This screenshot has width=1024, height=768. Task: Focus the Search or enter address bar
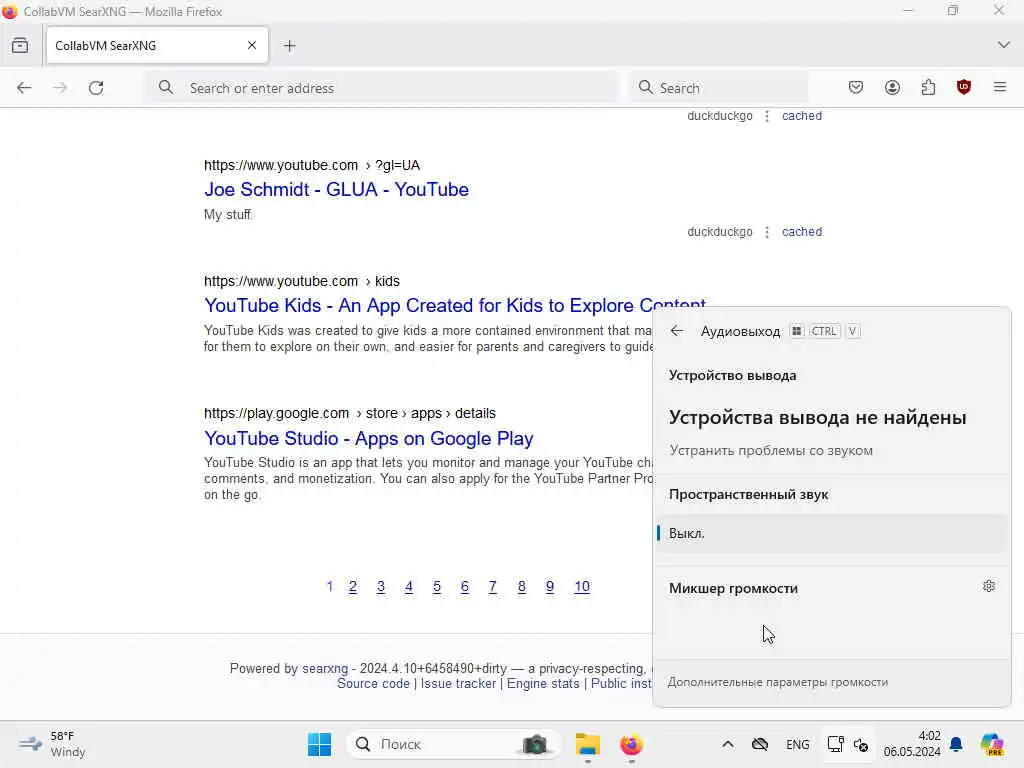382,88
